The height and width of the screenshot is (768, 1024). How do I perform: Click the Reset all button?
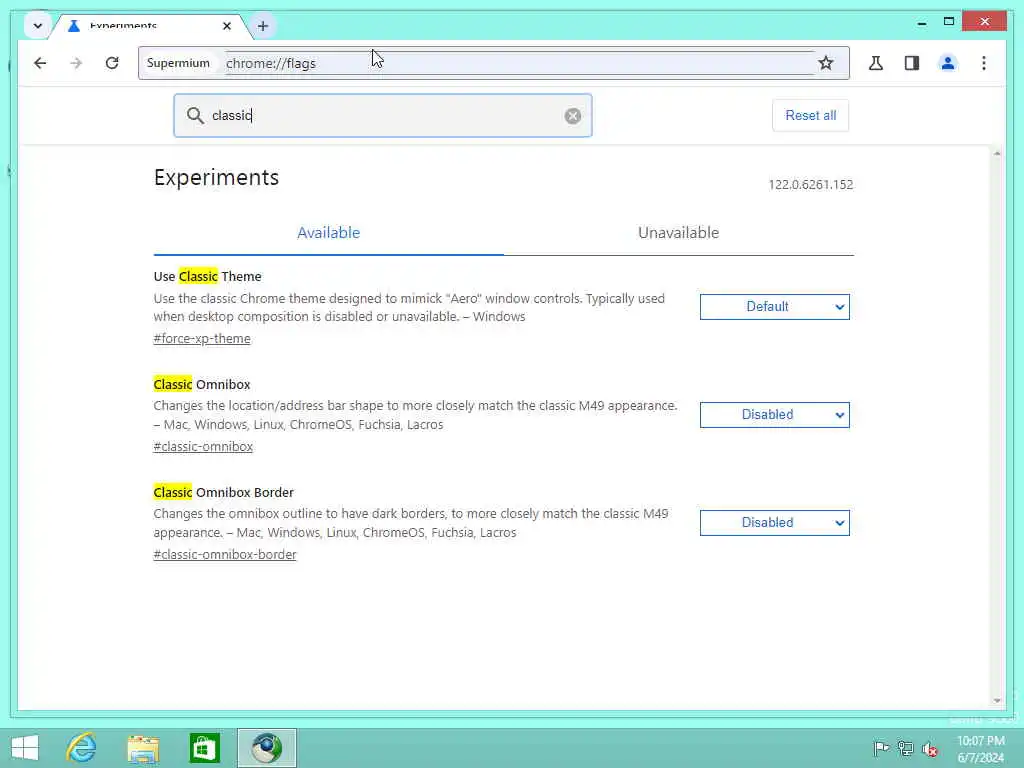[x=810, y=116]
